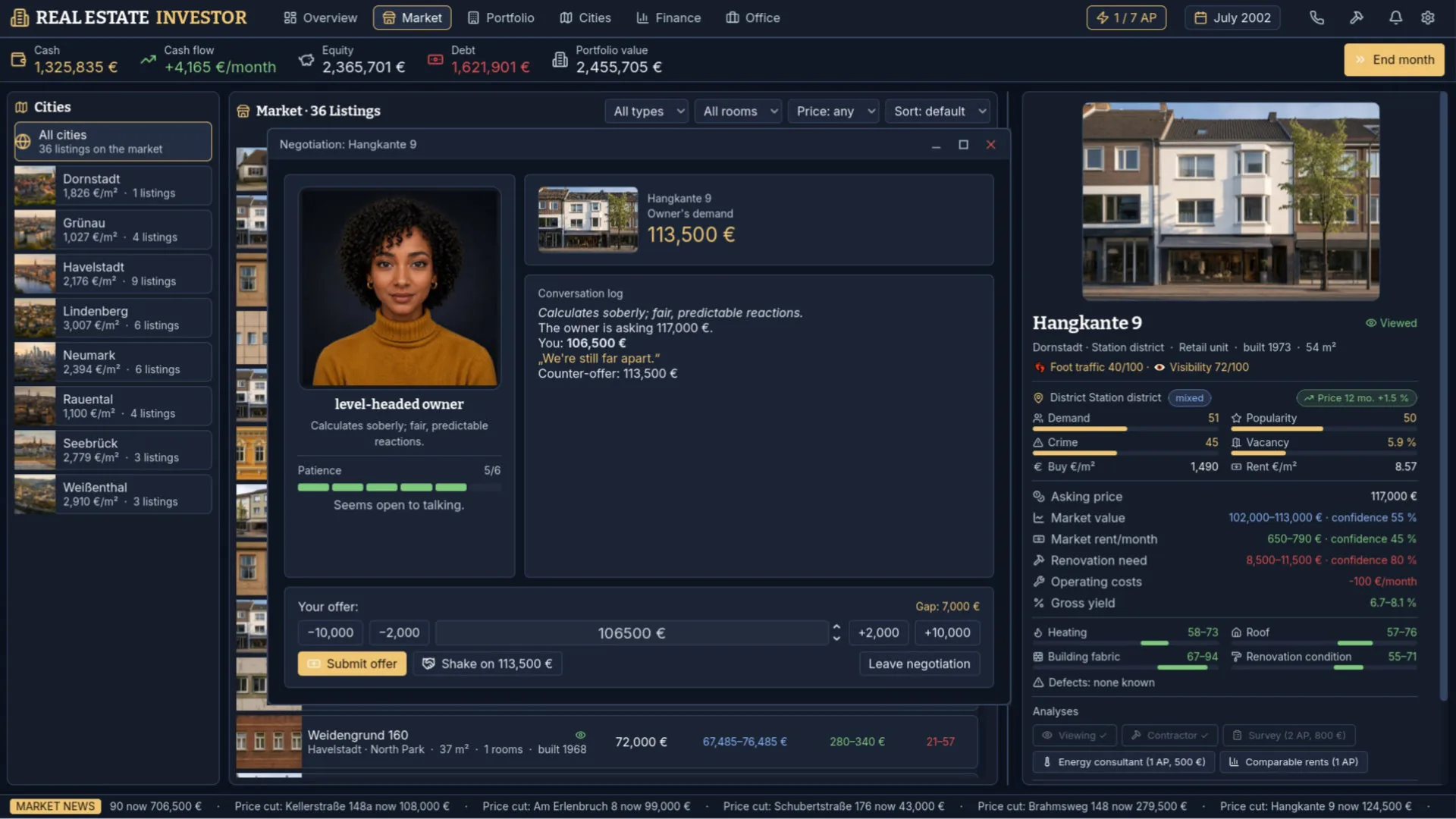Screen dimensions: 1456x819
Task: Open the Weidengrund 160 listing row
Action: [607, 742]
